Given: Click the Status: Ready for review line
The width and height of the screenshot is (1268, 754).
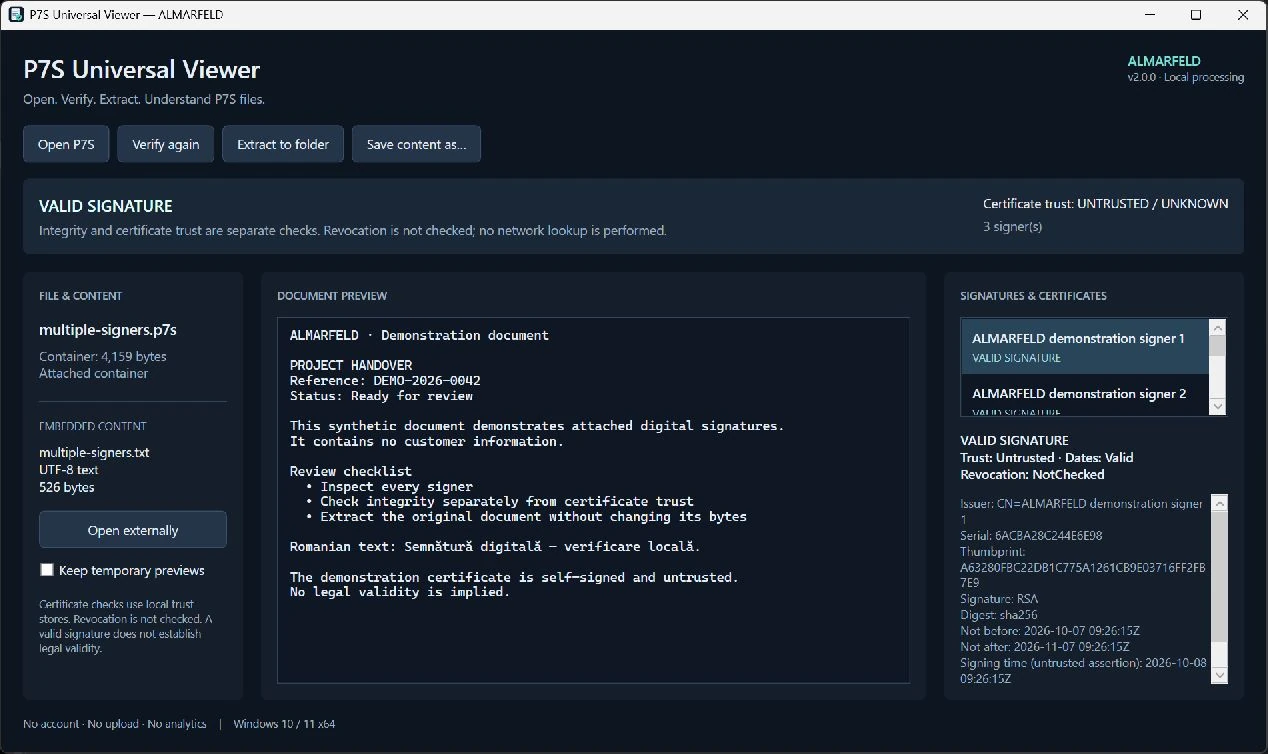Looking at the screenshot, I should [x=381, y=396].
